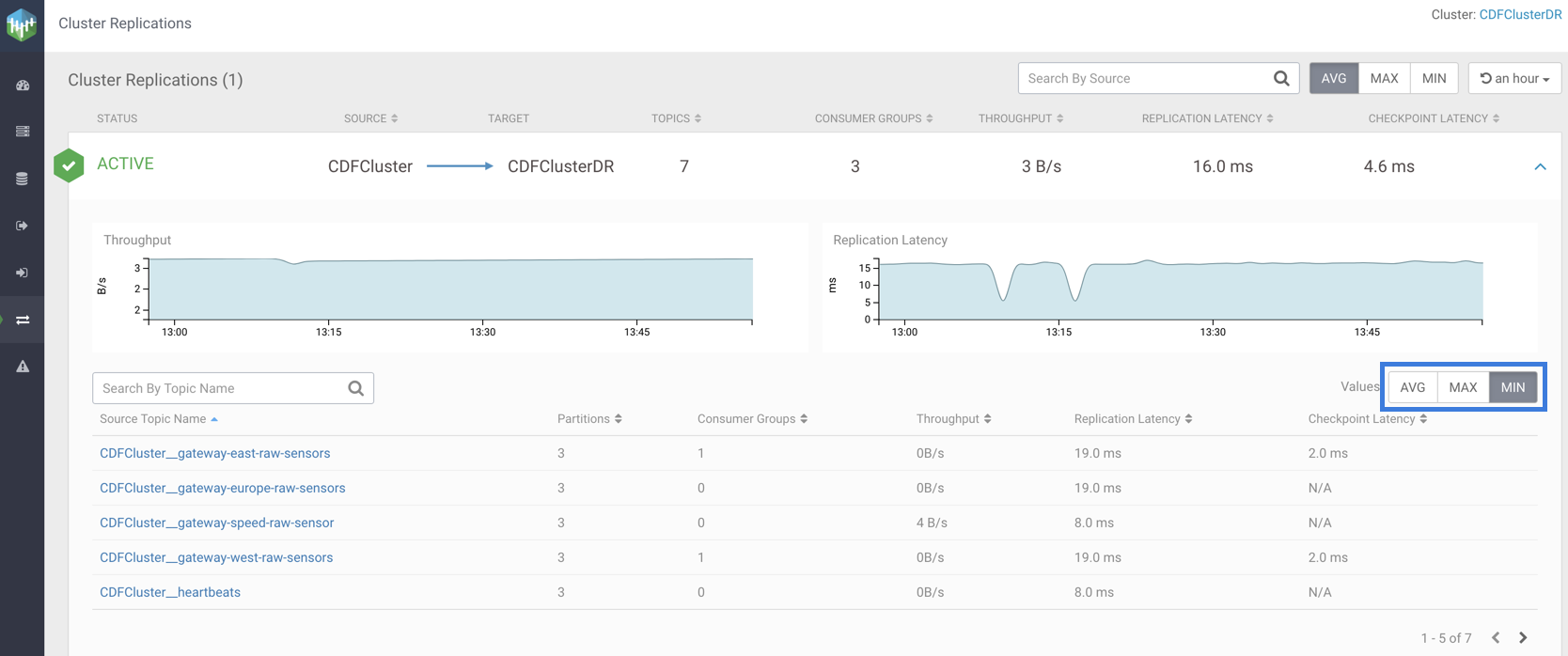Go to next page of topics
Screen dimensions: 1568x656
(1523, 638)
